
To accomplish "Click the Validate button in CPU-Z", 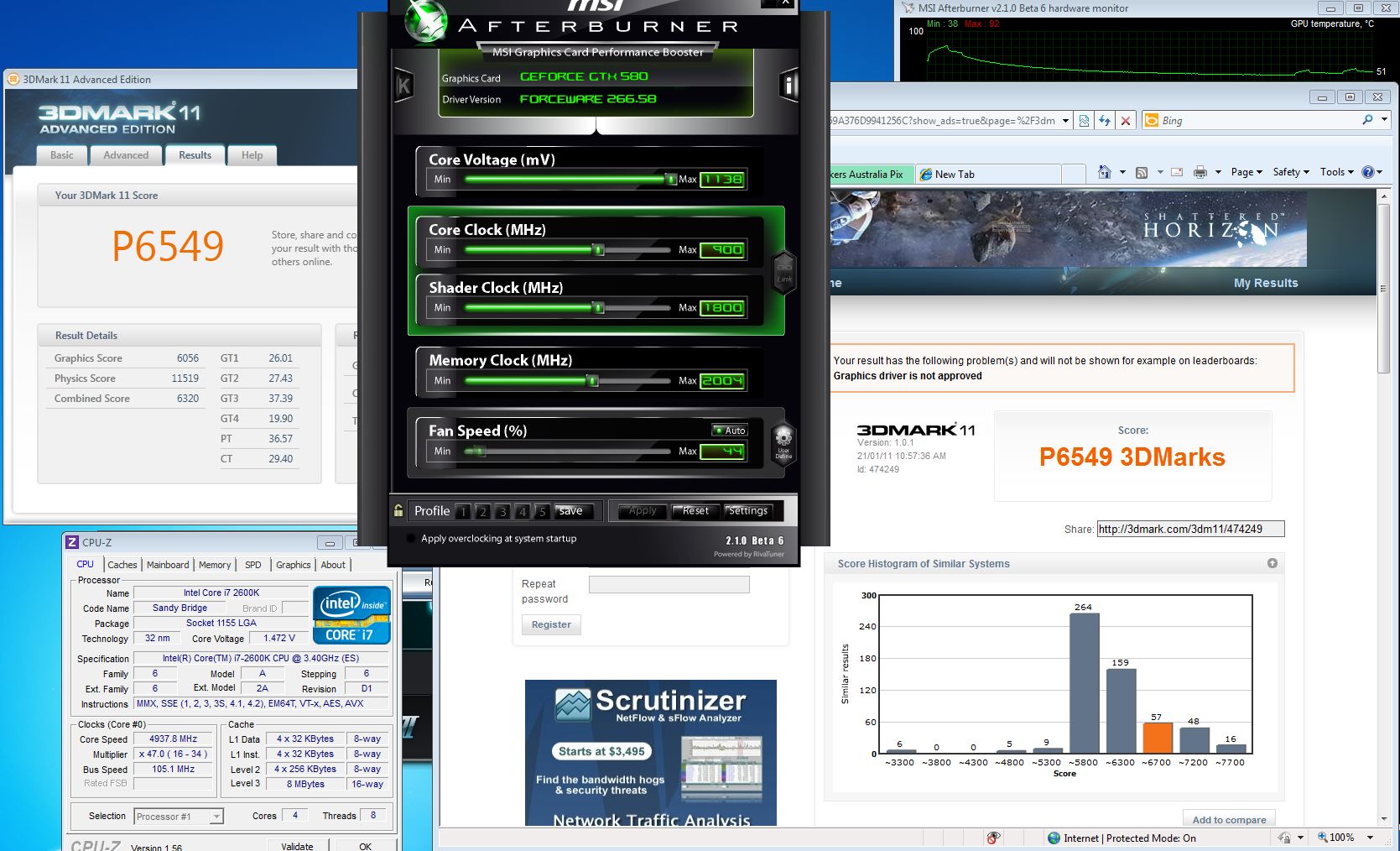I will pos(297,845).
